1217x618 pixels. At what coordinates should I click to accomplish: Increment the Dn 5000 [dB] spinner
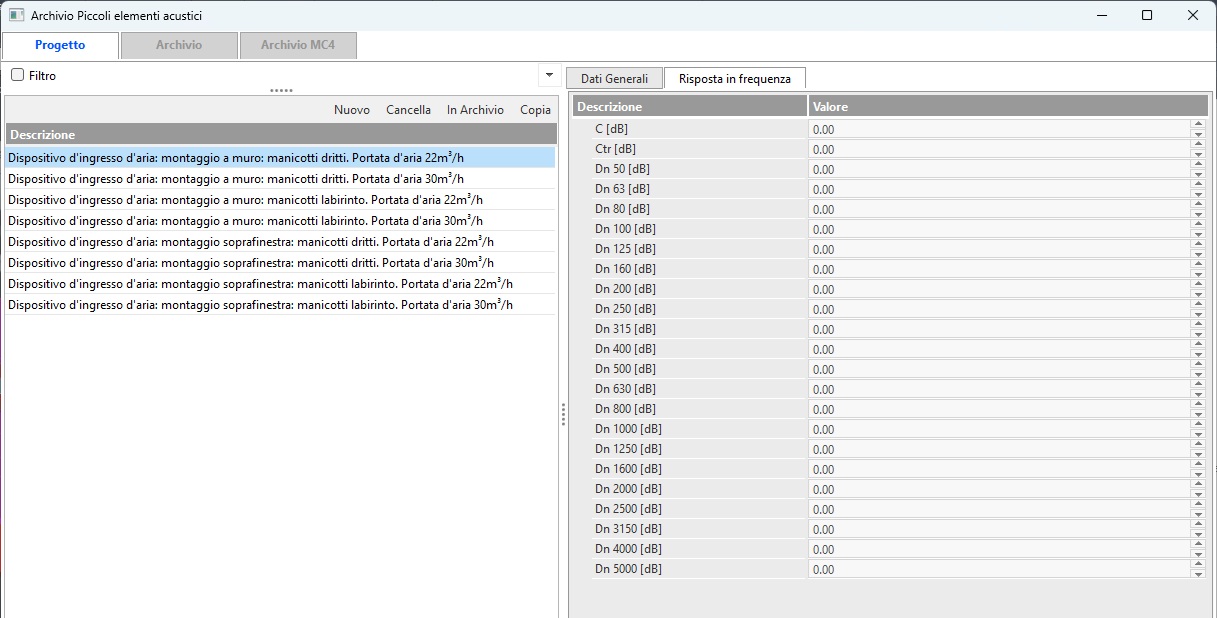(1198, 565)
